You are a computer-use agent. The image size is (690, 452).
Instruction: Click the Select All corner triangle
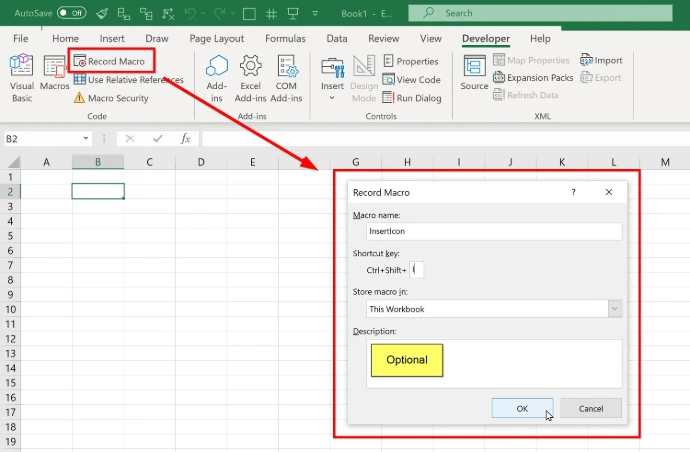tap(14, 162)
